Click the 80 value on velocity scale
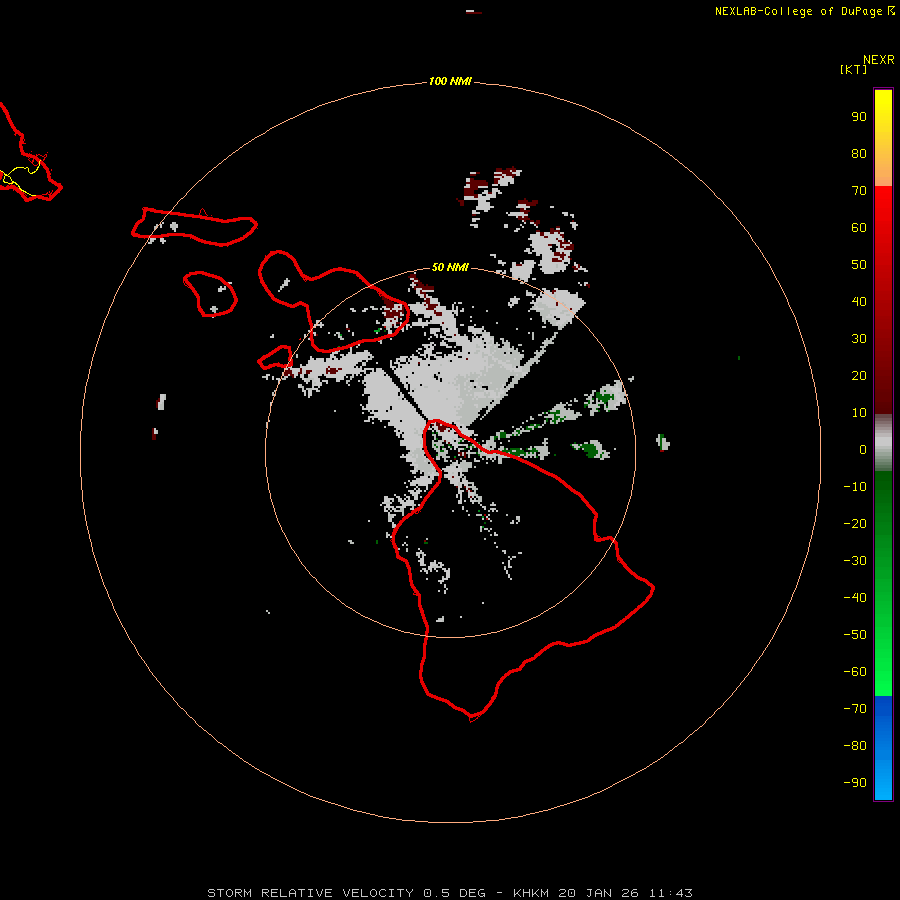900x900 pixels. point(859,154)
